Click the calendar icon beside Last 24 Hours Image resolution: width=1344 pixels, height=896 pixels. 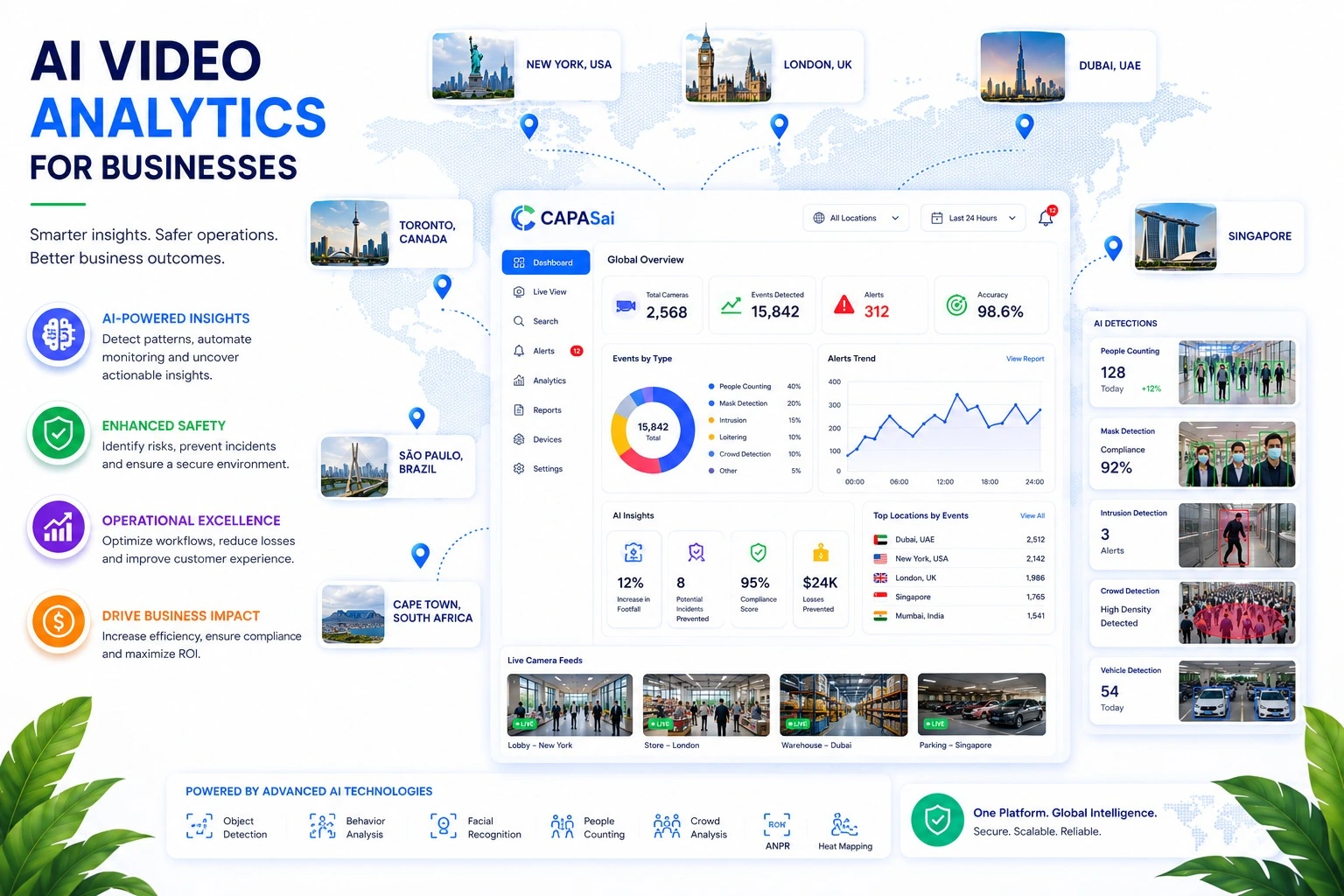(x=936, y=218)
